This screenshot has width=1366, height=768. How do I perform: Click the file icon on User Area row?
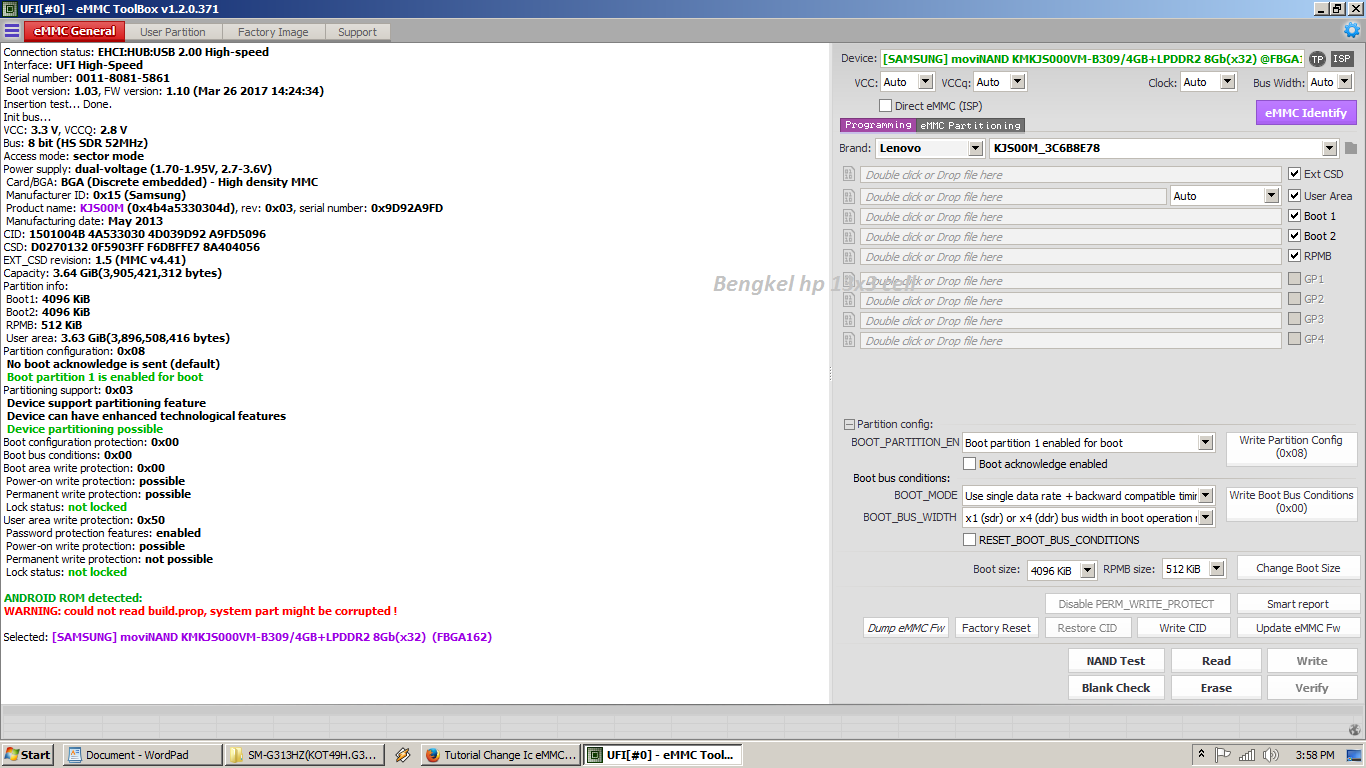tap(850, 196)
